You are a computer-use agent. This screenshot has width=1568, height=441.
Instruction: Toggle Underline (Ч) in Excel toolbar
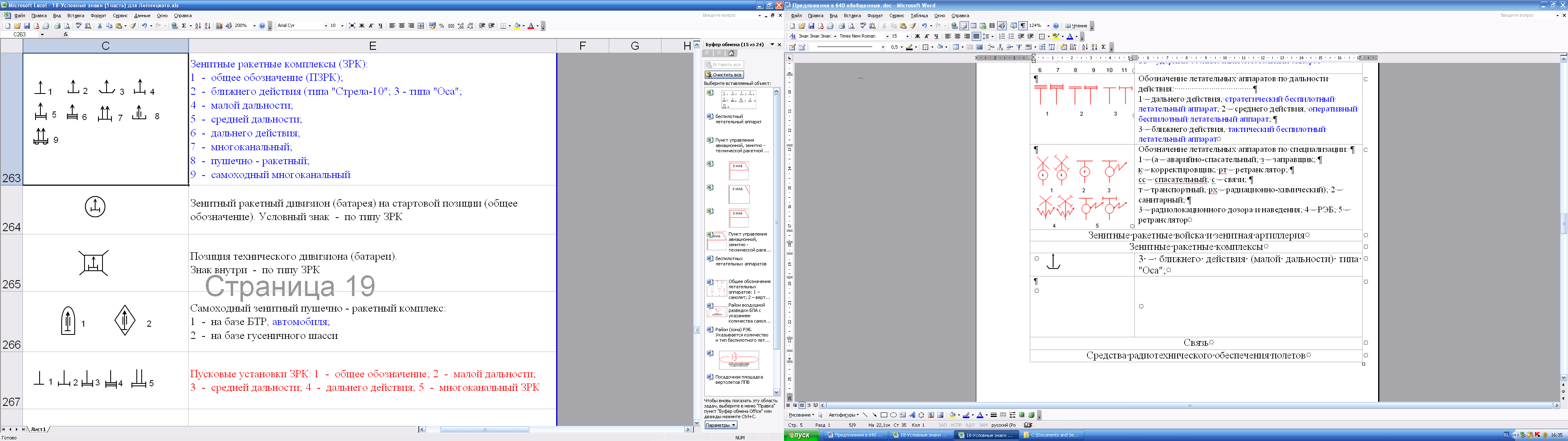click(x=381, y=26)
